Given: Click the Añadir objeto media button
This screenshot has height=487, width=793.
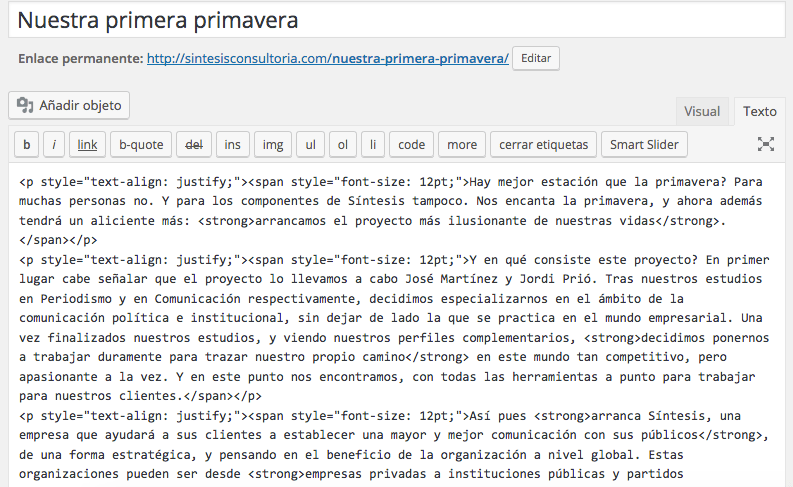Looking at the screenshot, I should pos(69,105).
